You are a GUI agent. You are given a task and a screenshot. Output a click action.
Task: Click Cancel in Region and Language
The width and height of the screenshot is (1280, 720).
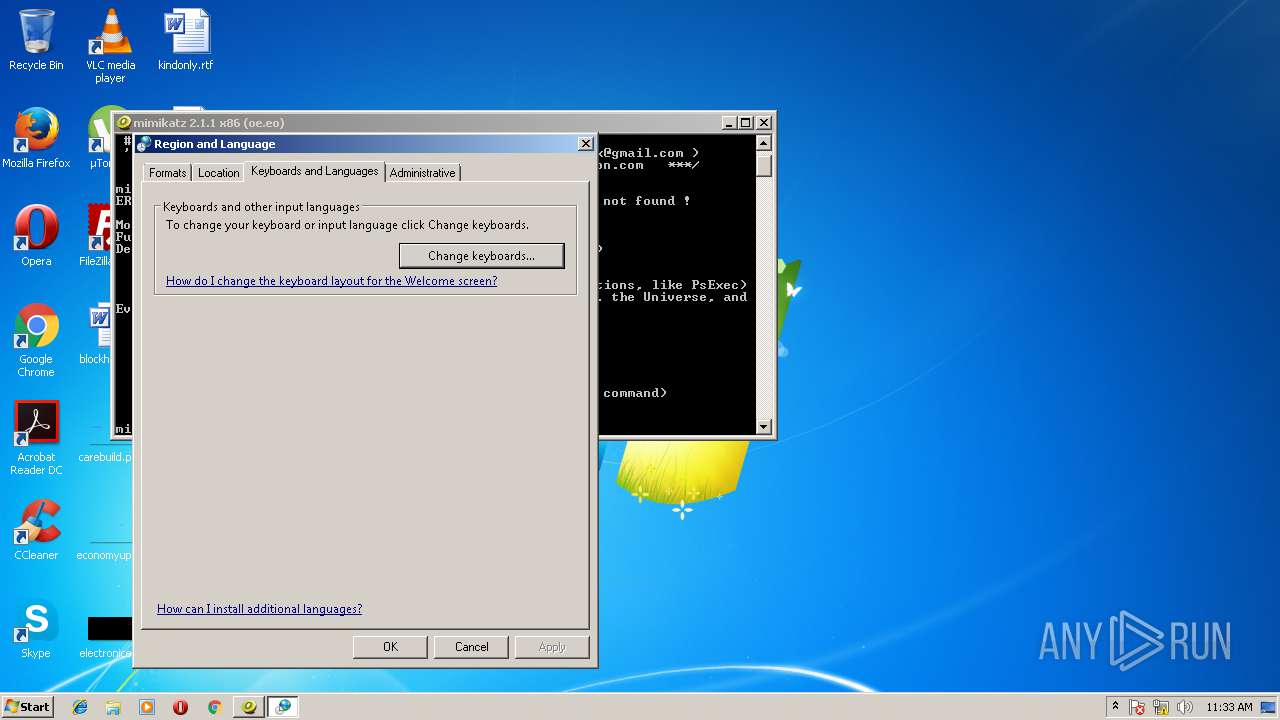(x=471, y=647)
